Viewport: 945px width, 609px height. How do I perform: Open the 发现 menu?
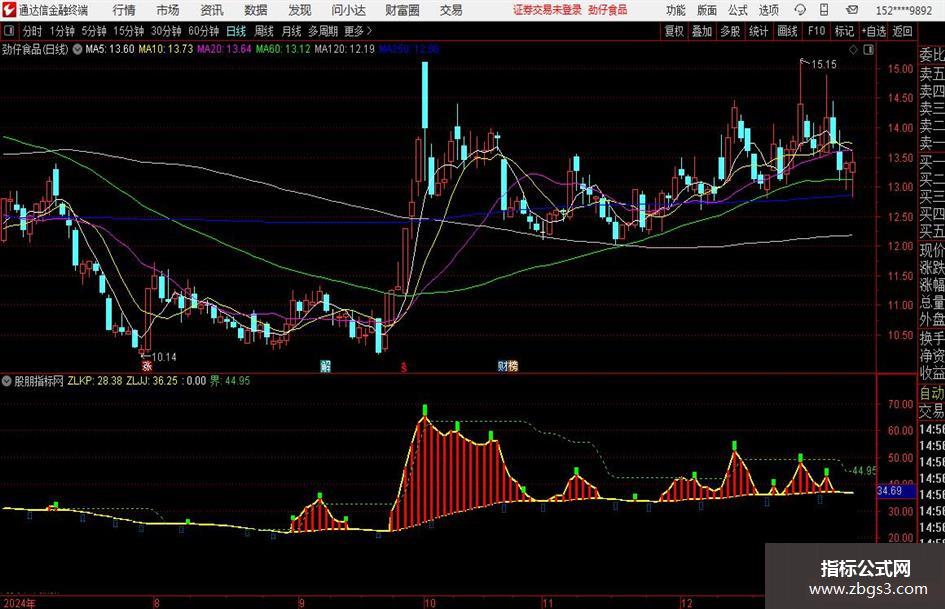299,10
